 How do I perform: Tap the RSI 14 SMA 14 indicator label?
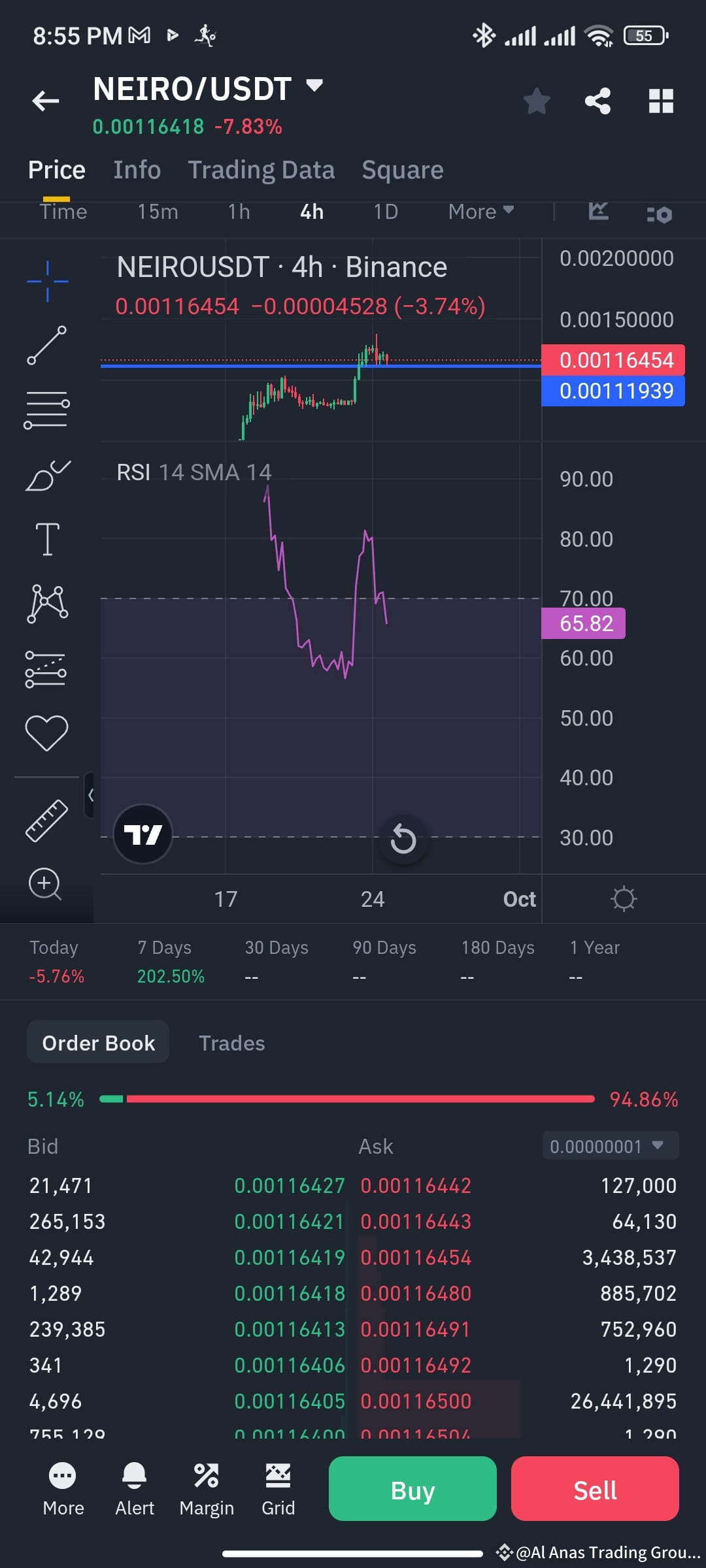[x=194, y=472]
